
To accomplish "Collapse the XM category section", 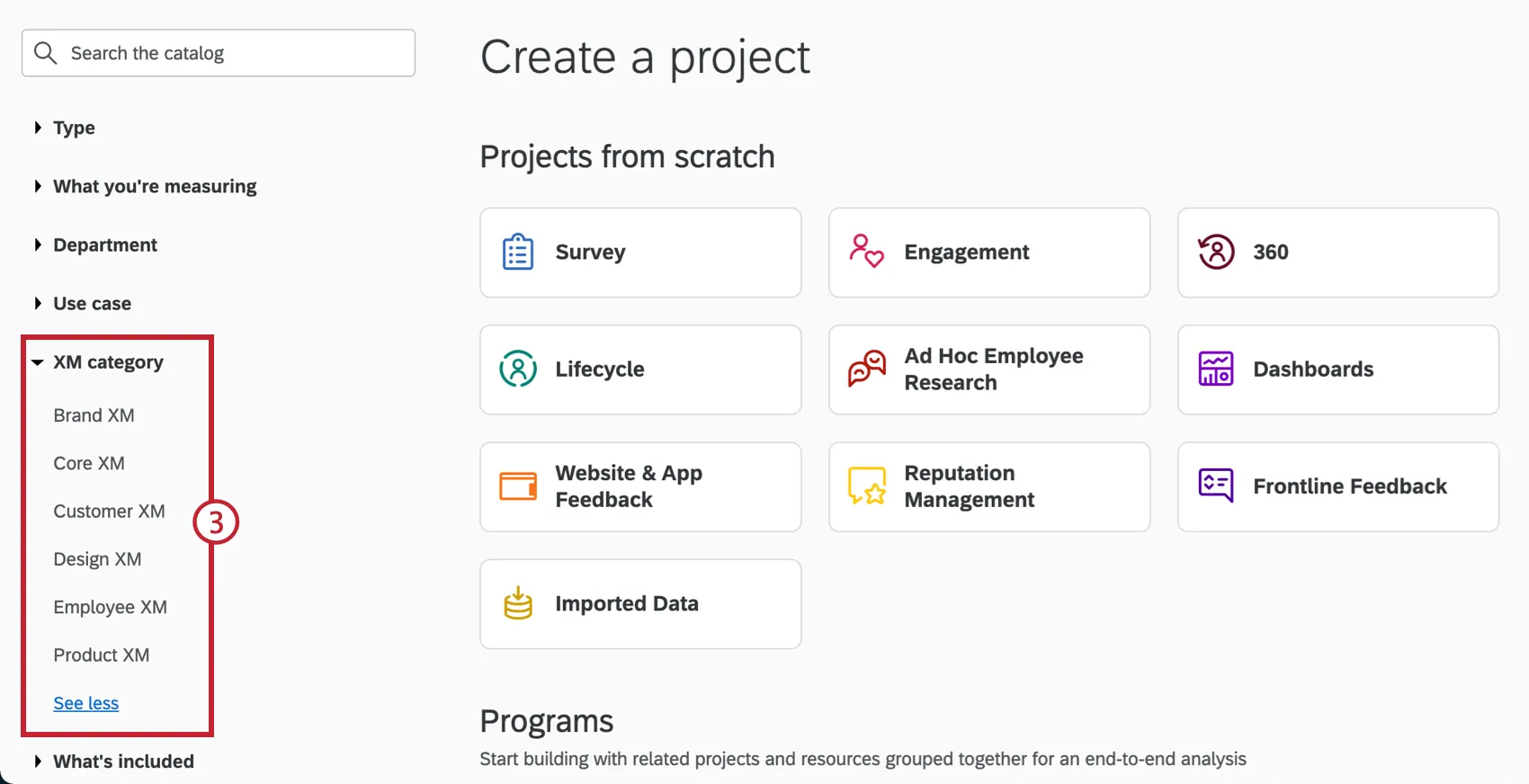I will [x=107, y=362].
